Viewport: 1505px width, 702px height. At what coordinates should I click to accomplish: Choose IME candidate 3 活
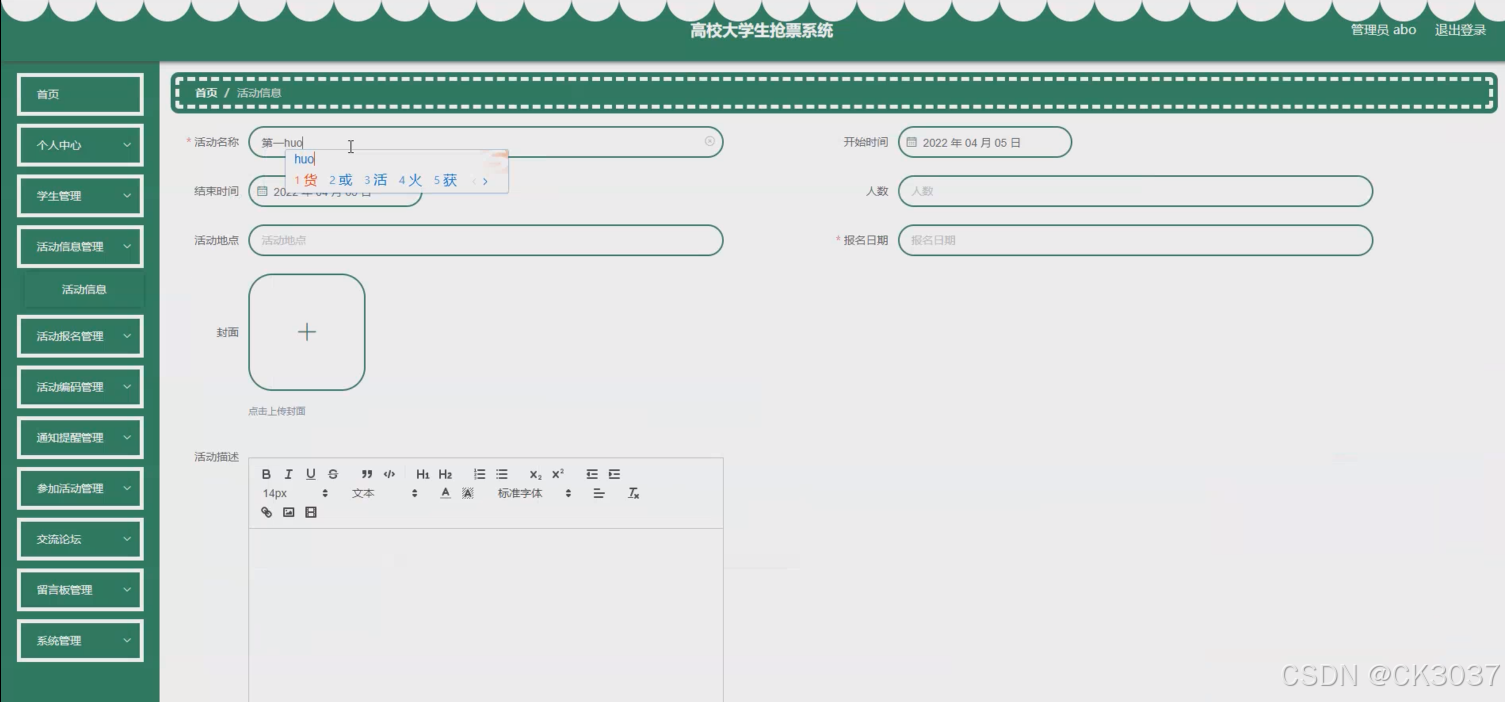point(376,180)
